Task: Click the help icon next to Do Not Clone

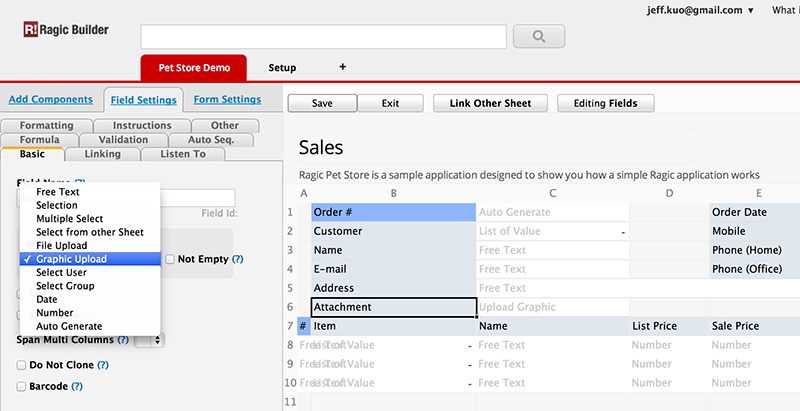Action: point(103,365)
